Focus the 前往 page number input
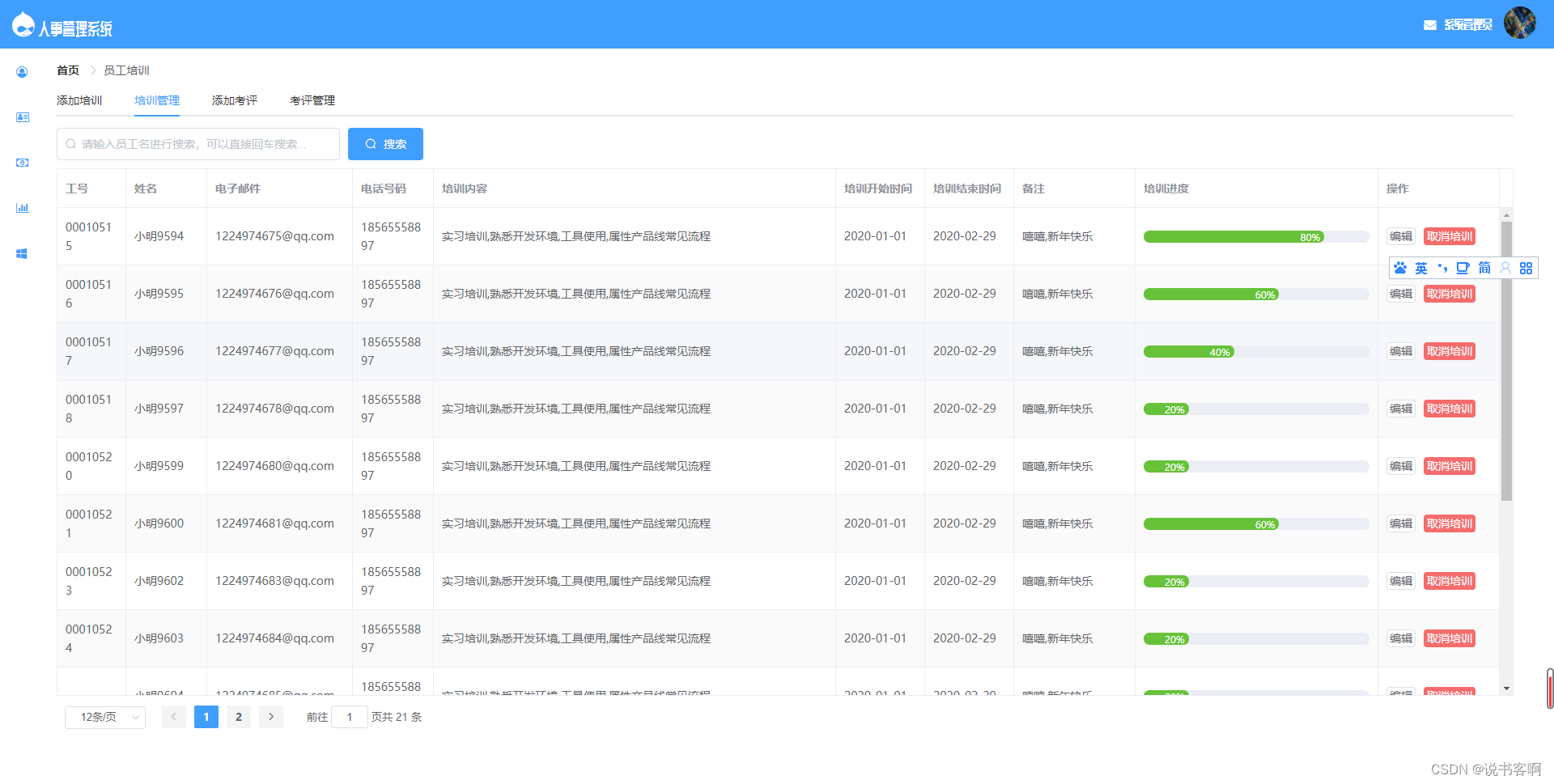 click(350, 717)
